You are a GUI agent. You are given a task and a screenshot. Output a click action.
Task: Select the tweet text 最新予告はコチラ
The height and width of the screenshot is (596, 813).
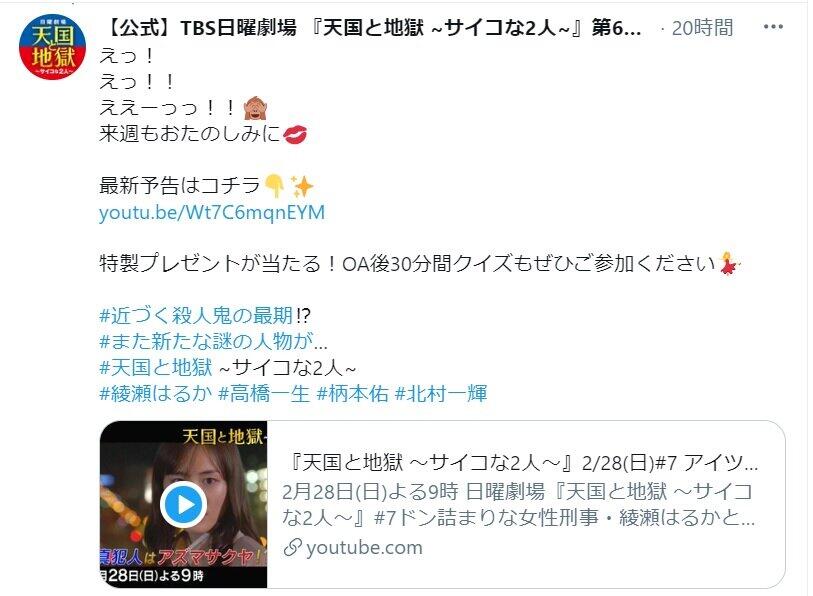pos(179,186)
